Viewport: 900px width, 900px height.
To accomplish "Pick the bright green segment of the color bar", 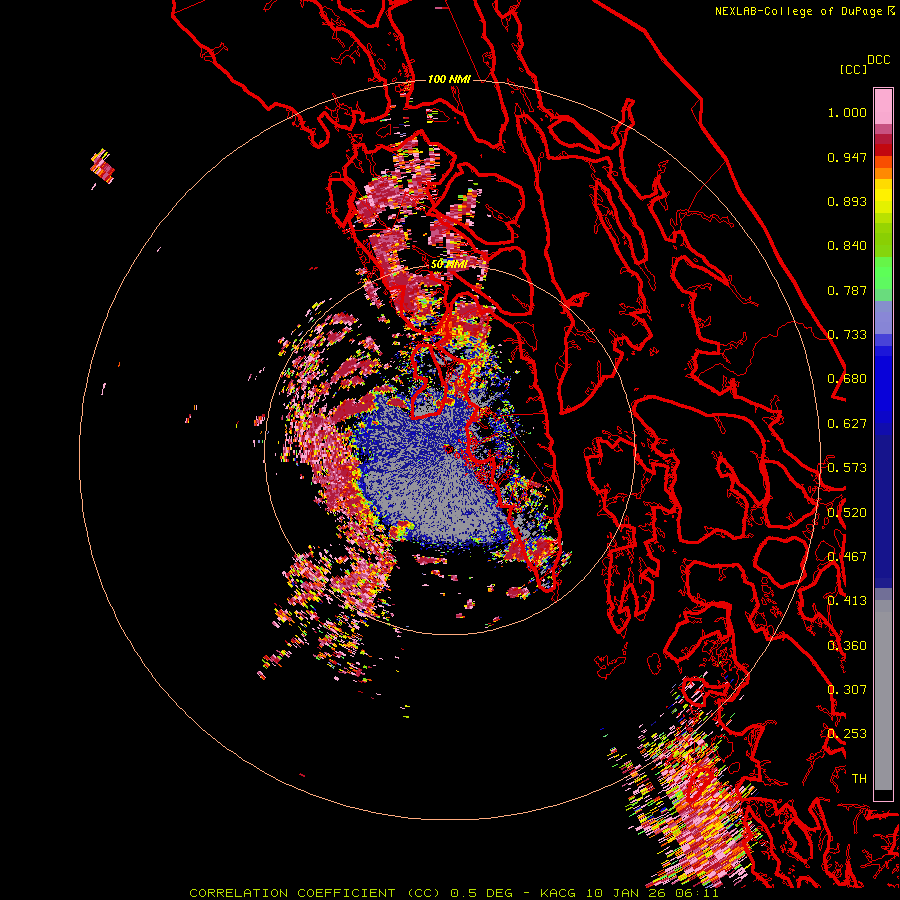I will 883,272.
